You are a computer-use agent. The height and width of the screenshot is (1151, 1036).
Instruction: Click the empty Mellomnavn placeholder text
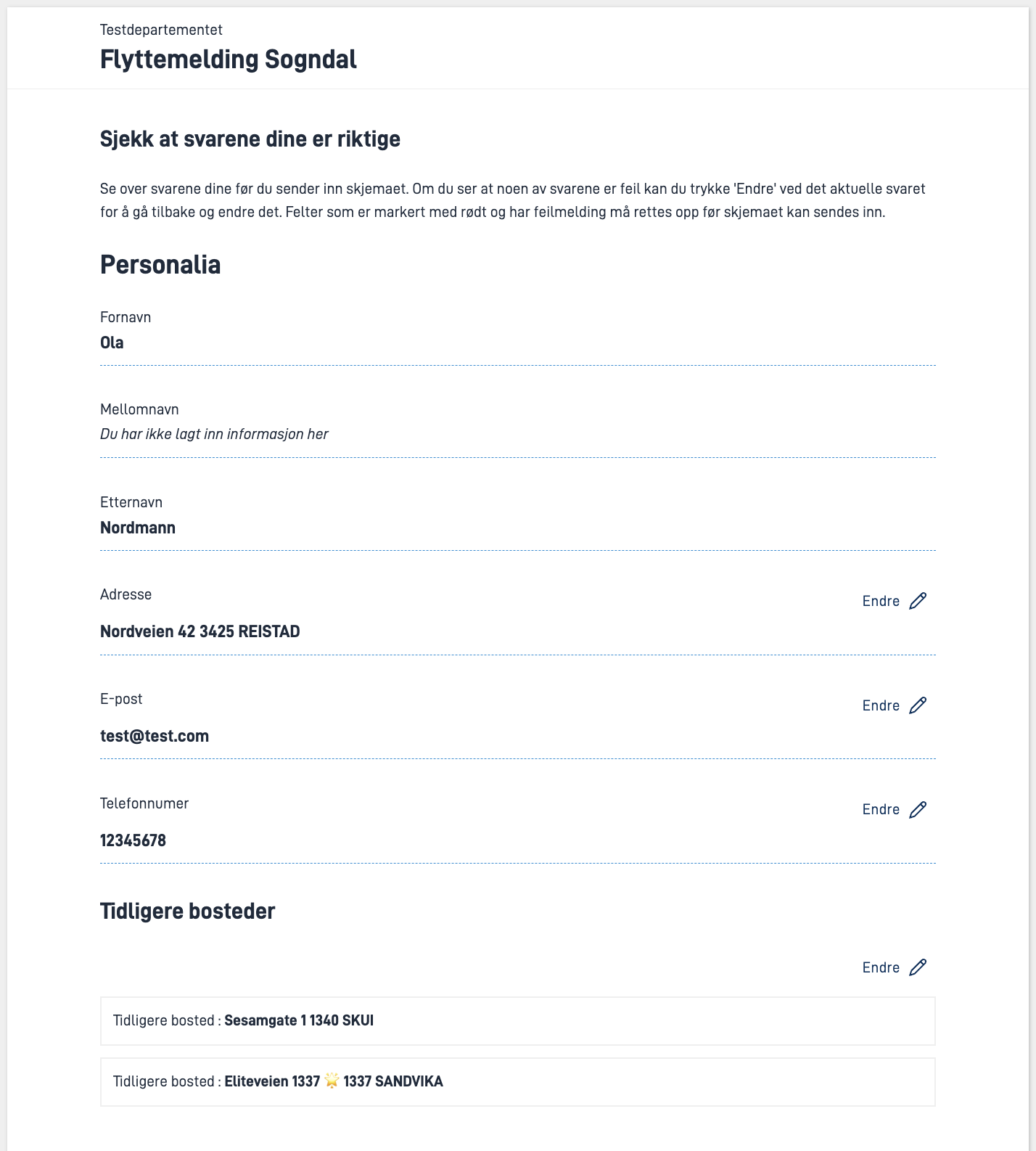[x=214, y=434]
